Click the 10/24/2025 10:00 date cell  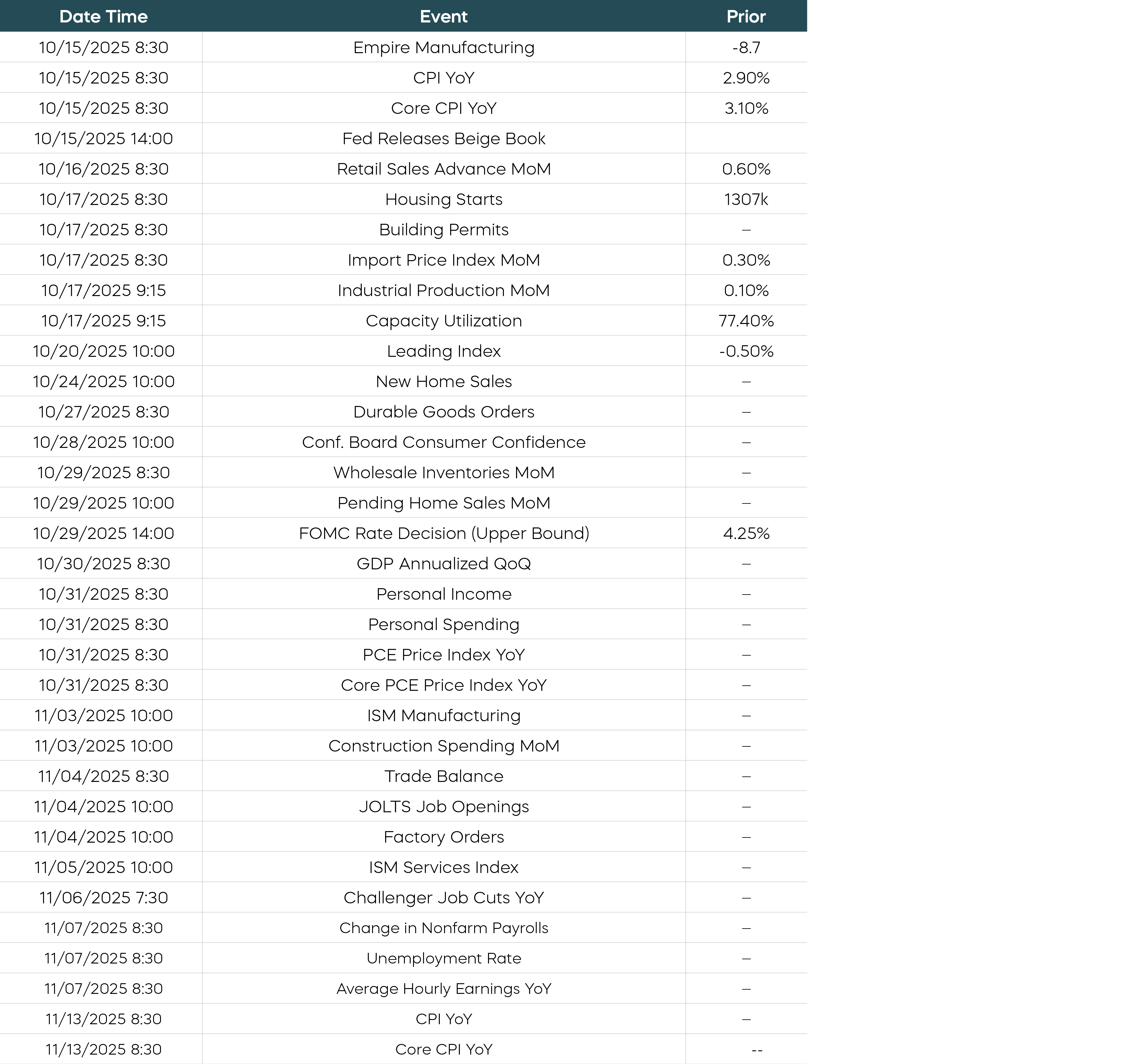(103, 381)
